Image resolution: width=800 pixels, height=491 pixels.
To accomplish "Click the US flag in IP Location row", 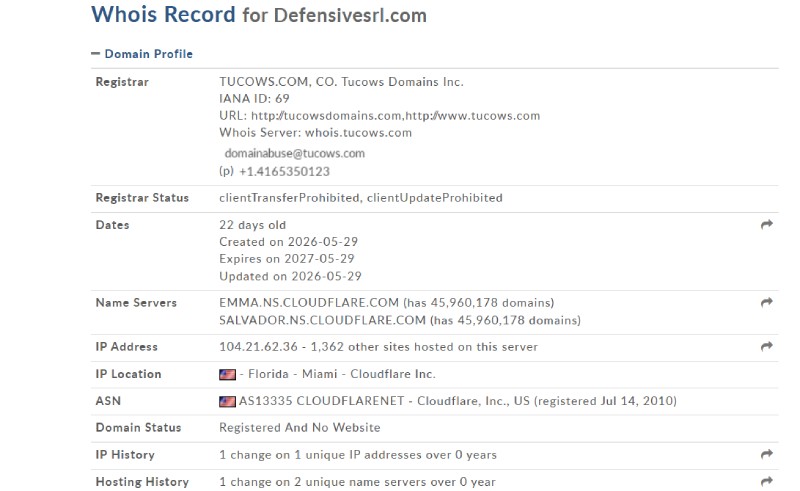I will pyautogui.click(x=228, y=374).
